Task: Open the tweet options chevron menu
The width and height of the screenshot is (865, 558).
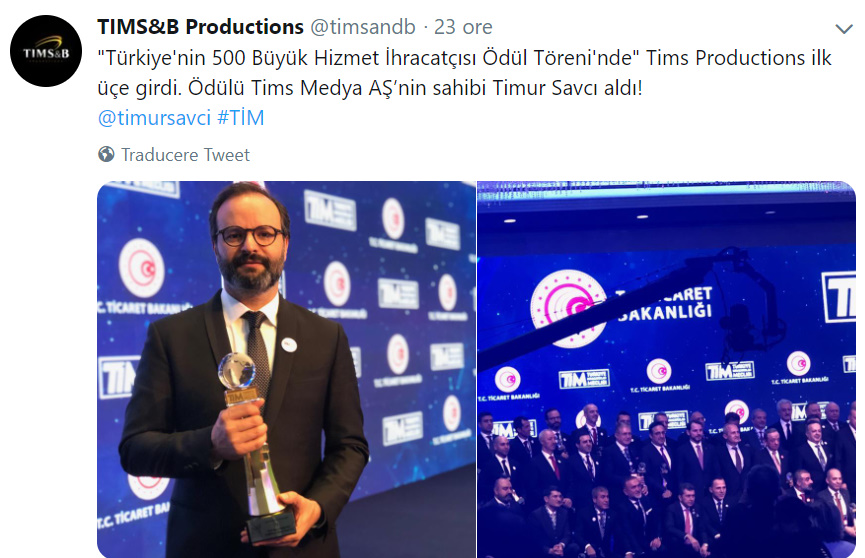Action: click(x=844, y=29)
